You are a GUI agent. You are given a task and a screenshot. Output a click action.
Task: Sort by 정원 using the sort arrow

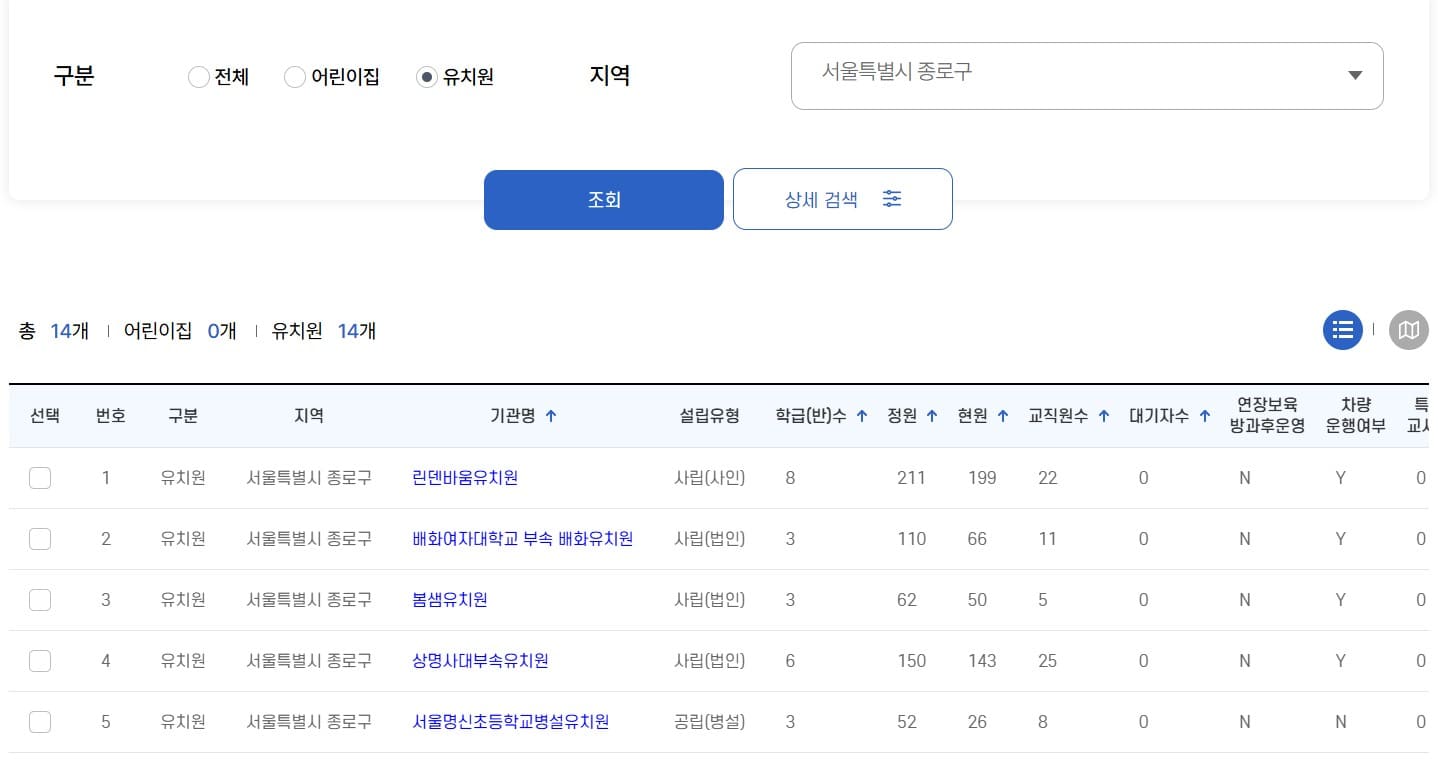[931, 416]
